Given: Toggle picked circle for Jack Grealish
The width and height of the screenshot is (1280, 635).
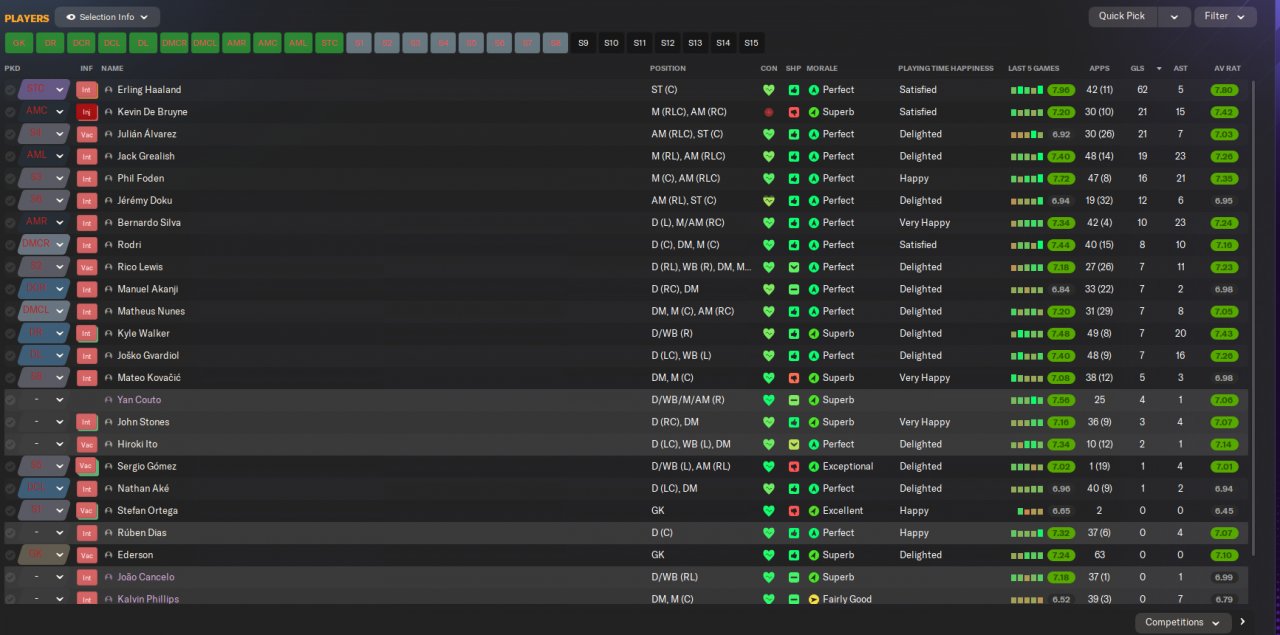Looking at the screenshot, I should 10,156.
